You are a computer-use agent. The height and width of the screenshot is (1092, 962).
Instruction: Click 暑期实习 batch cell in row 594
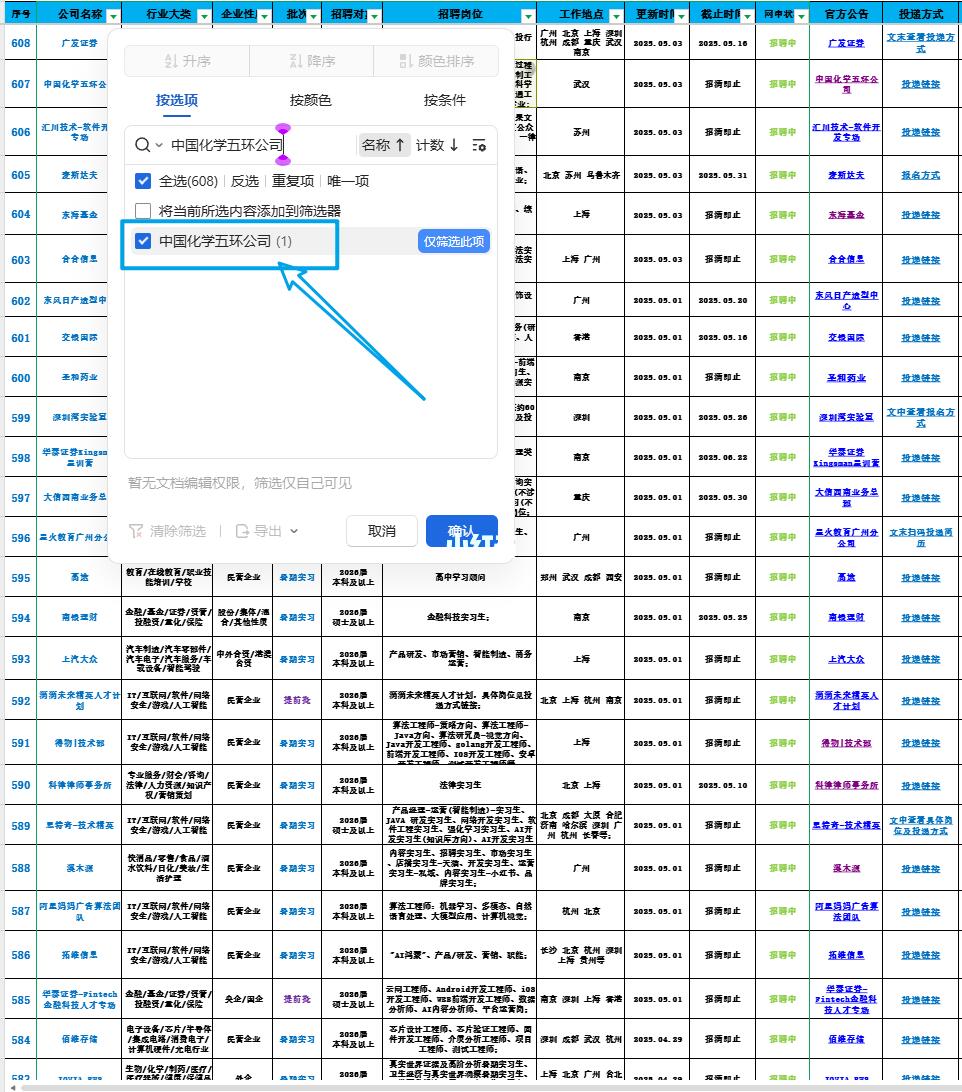tap(297, 618)
